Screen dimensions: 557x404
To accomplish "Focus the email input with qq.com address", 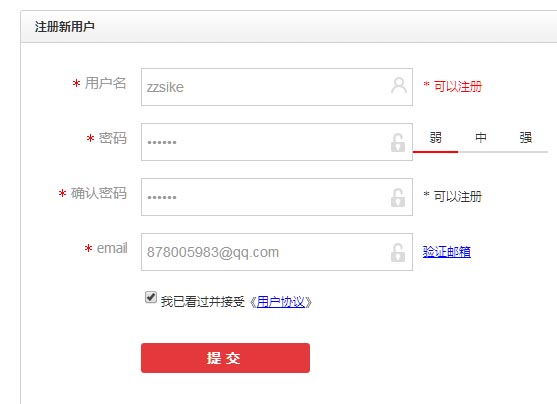I will coord(277,252).
